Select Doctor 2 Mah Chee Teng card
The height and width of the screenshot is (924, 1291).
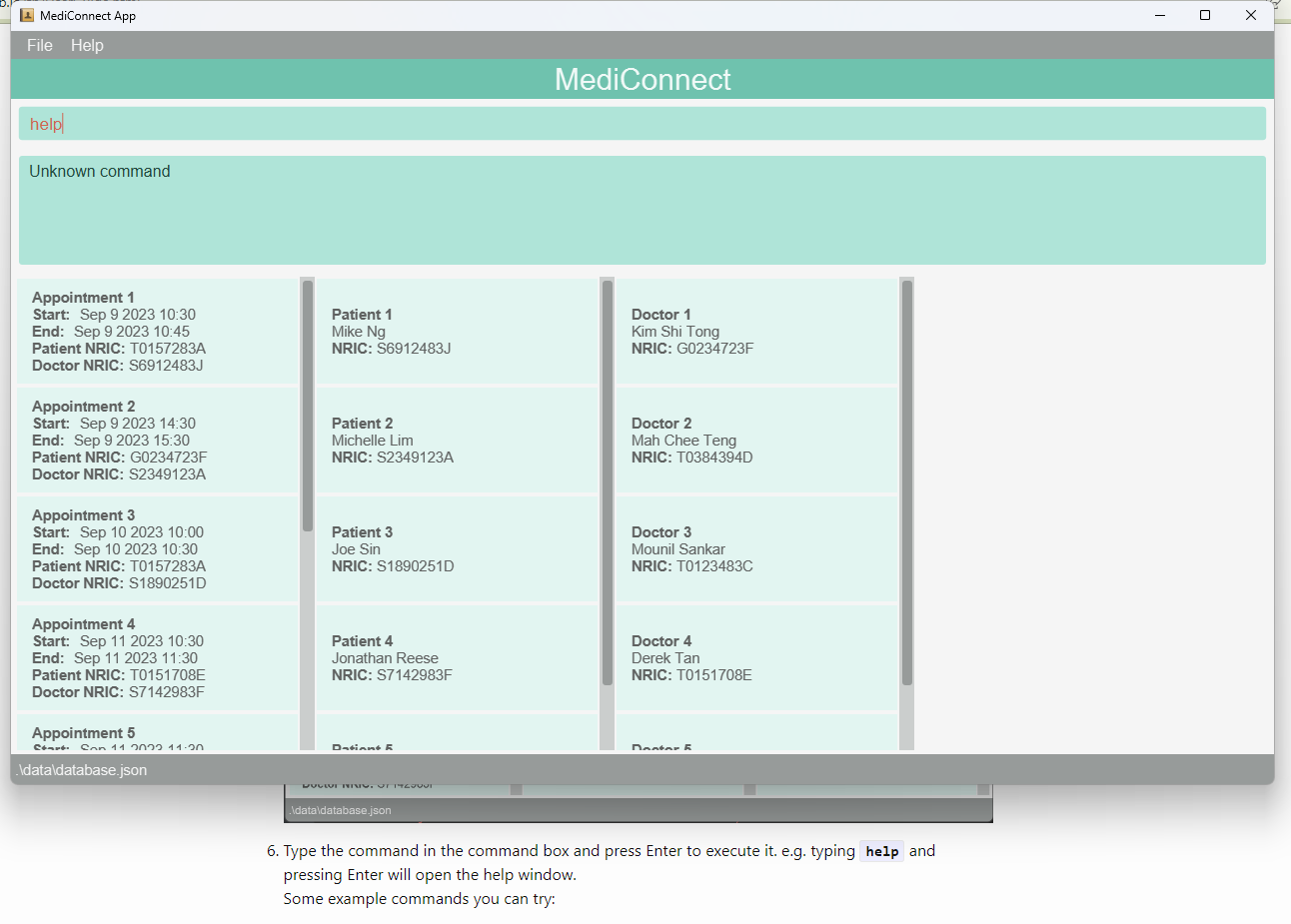coord(756,440)
